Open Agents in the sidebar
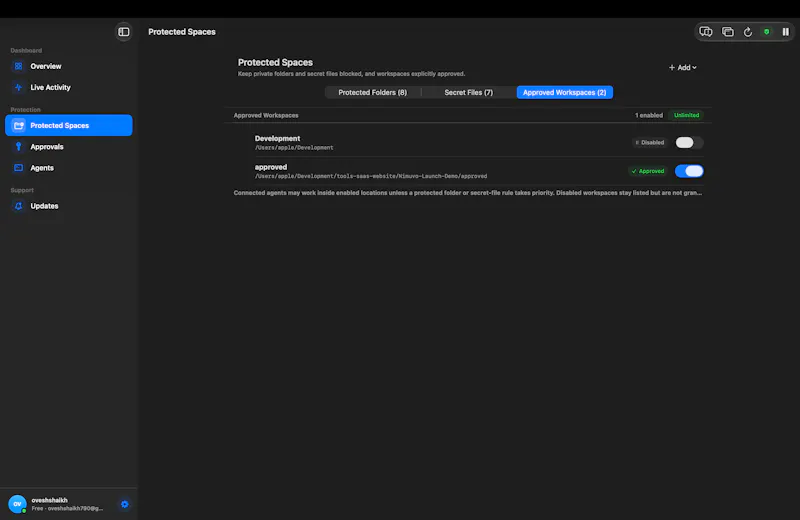800x520 pixels. tap(69, 168)
